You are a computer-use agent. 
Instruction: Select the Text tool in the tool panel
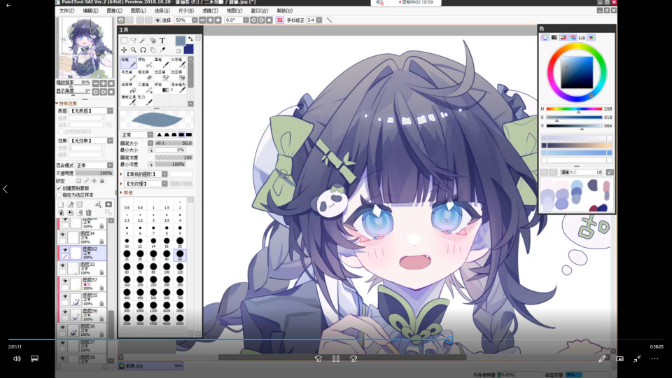162,41
